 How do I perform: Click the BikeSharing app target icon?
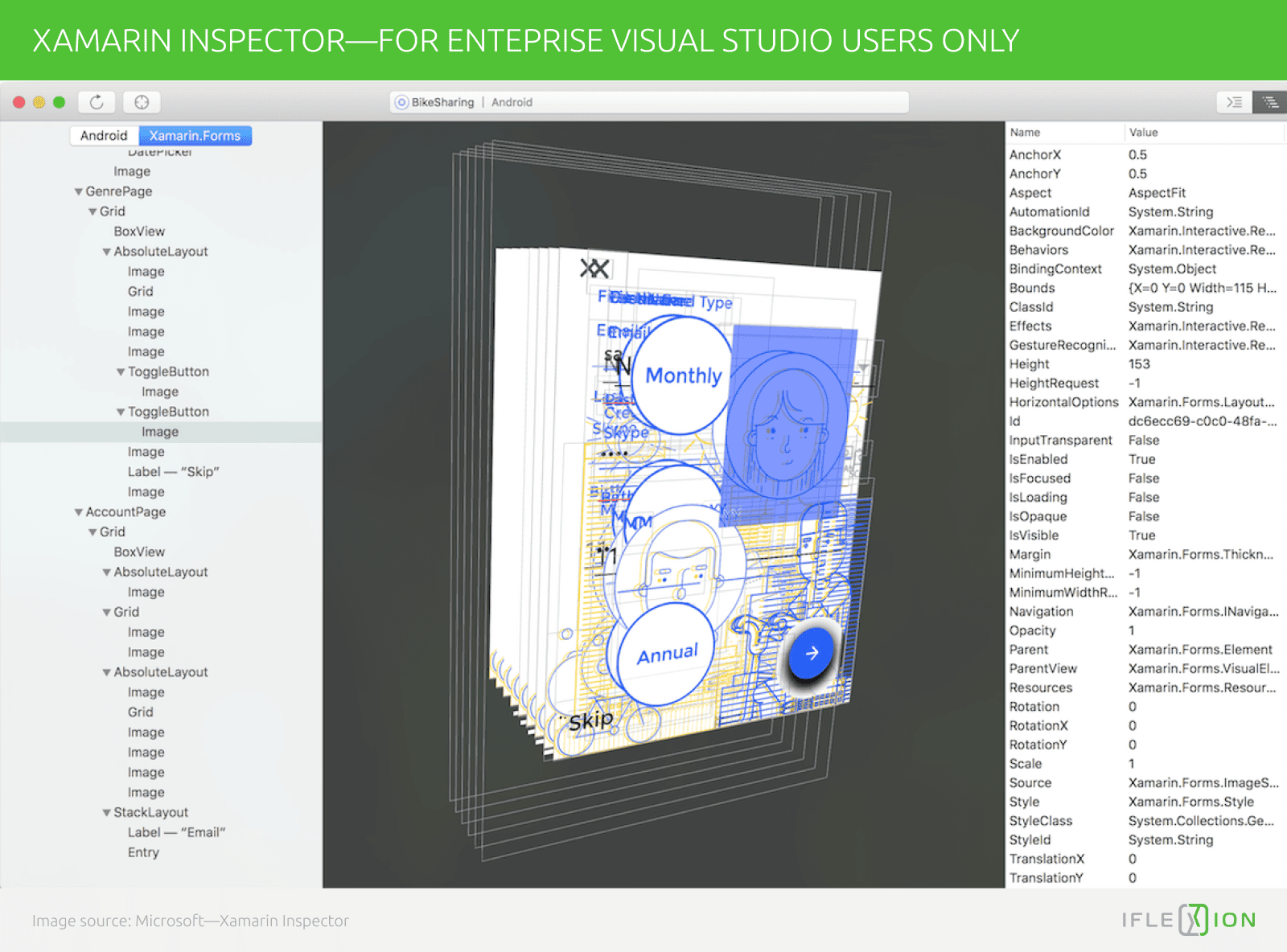click(401, 102)
